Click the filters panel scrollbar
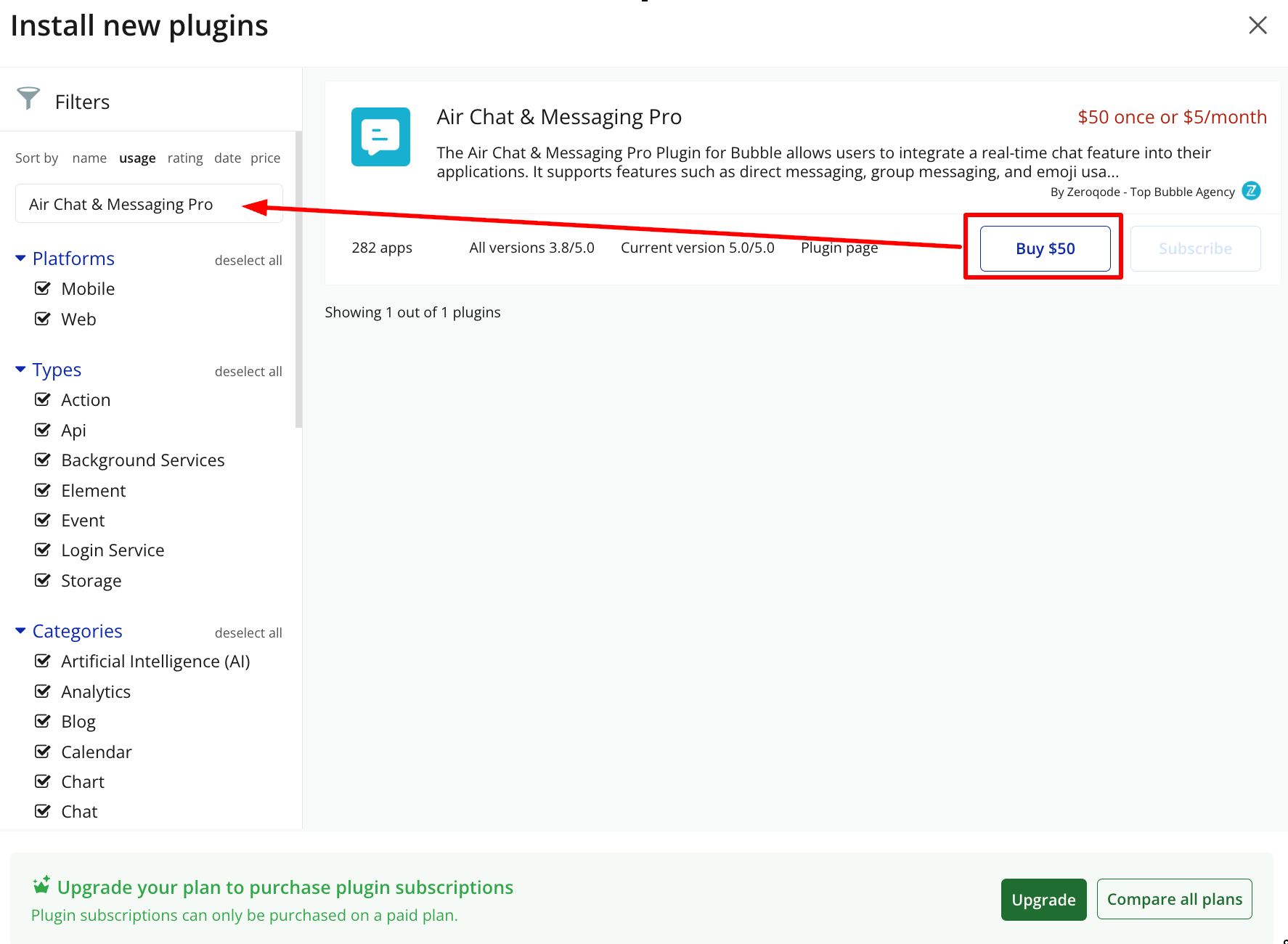 [298, 280]
